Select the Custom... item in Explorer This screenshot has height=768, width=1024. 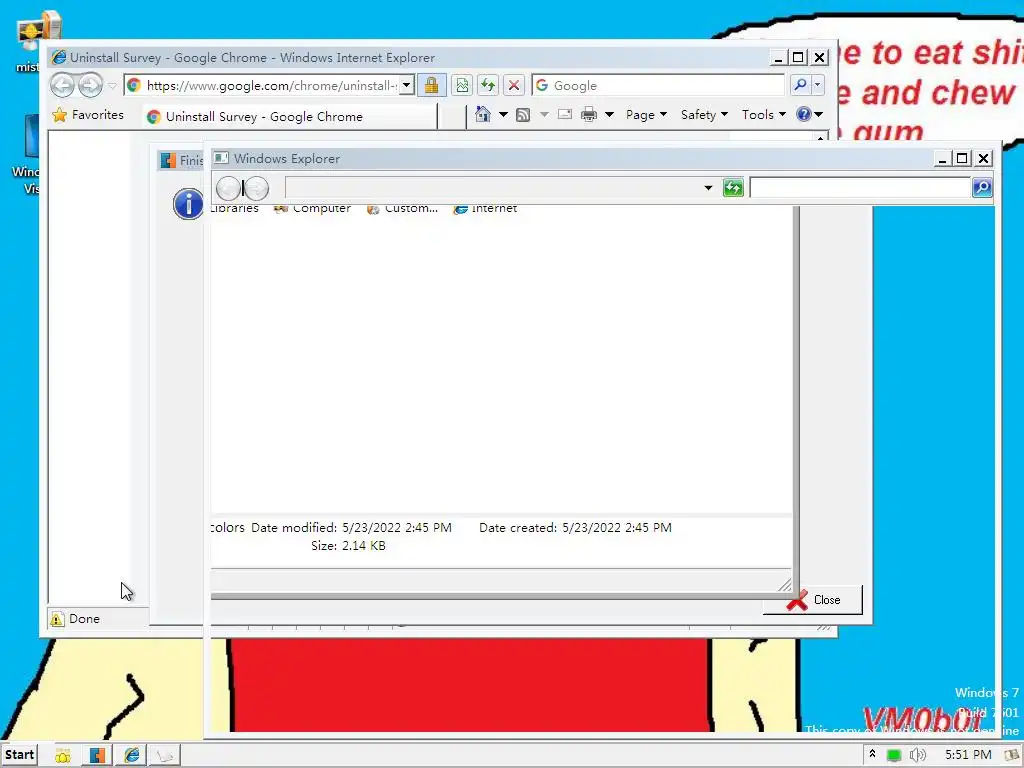point(402,208)
